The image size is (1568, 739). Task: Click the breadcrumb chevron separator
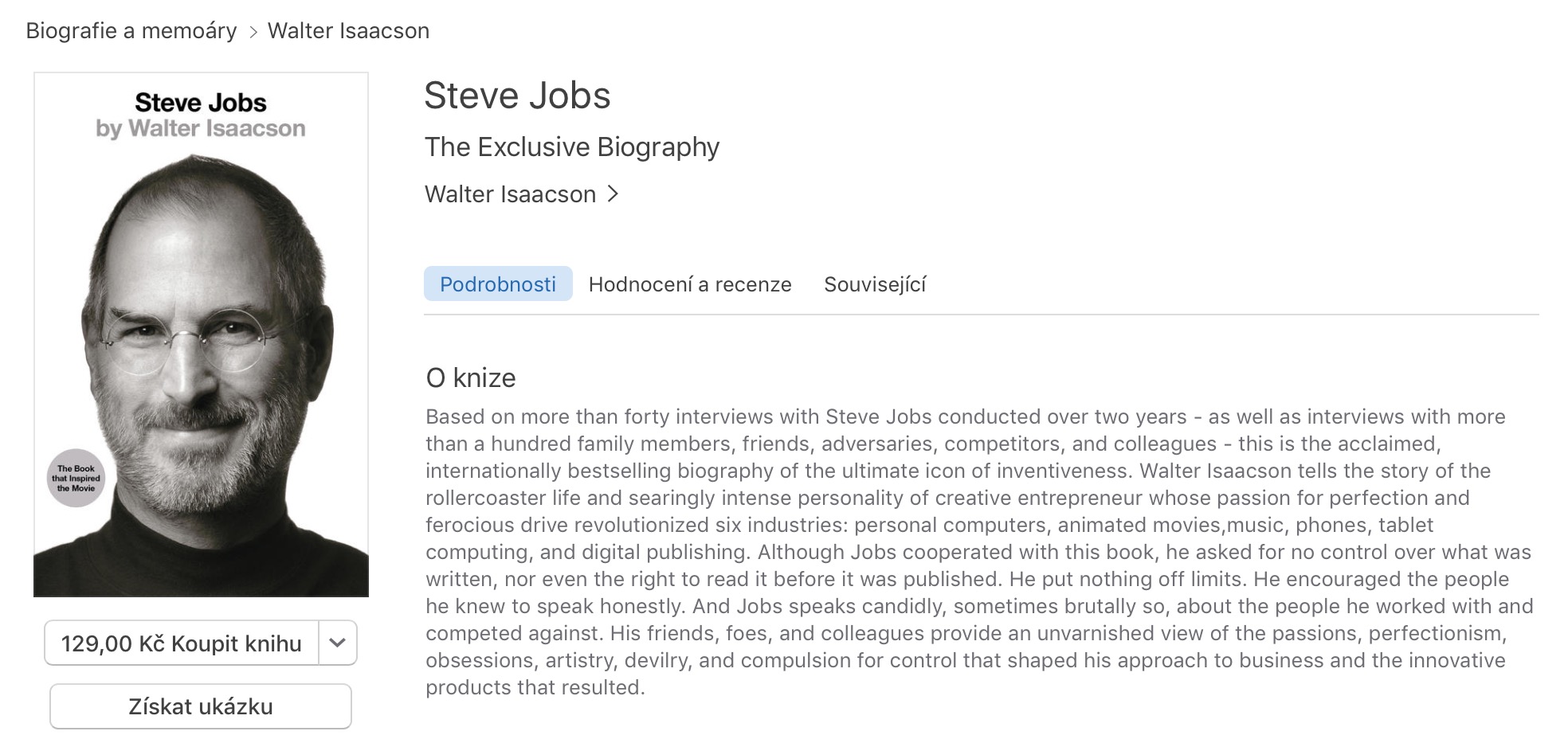pos(253,32)
